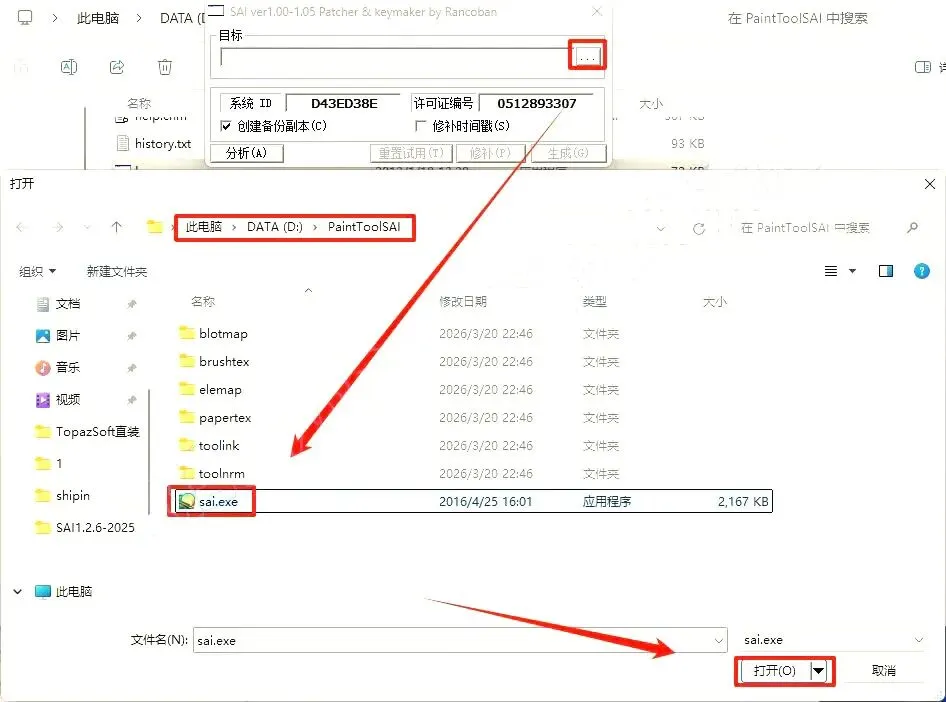Click the magnifier search icon in dialog

912,227
